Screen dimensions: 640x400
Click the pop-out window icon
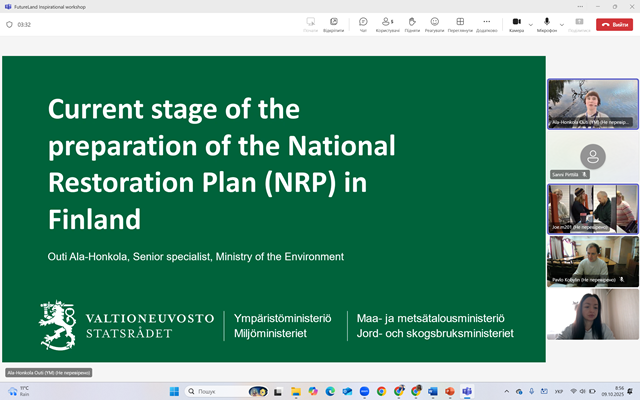click(335, 24)
